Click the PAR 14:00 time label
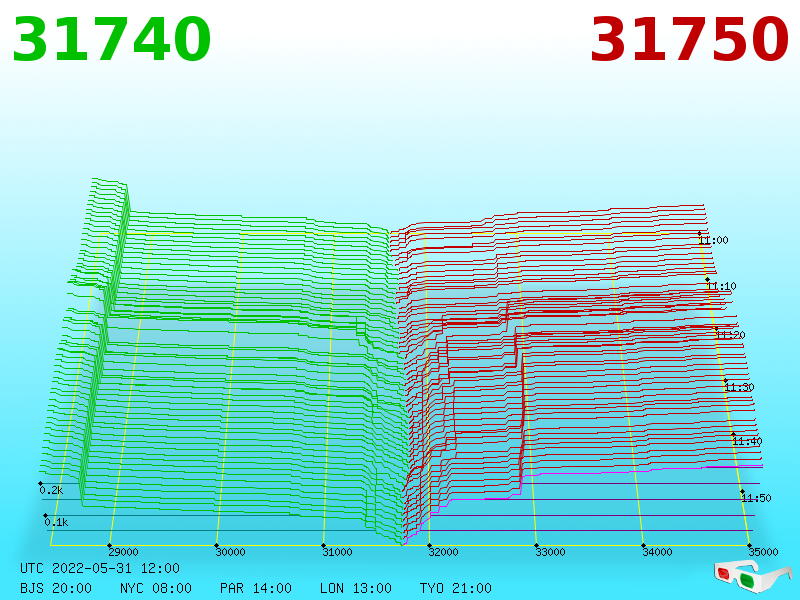Image resolution: width=800 pixels, height=600 pixels. coord(256,588)
